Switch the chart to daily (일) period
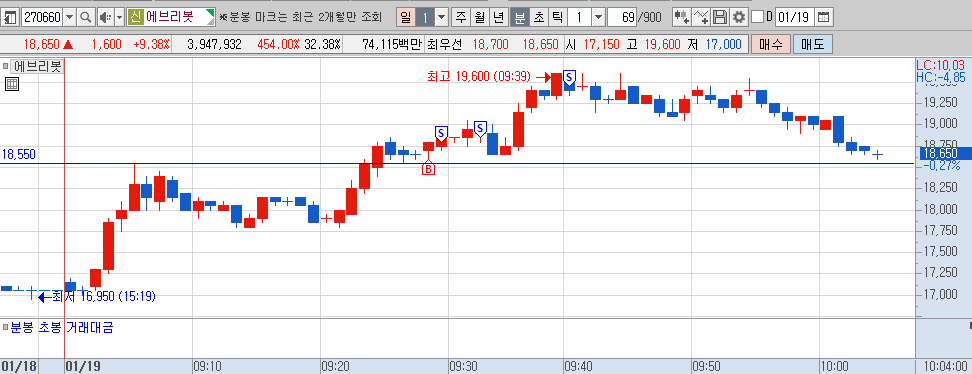Viewport: 972px width, 374px height. (x=405, y=17)
